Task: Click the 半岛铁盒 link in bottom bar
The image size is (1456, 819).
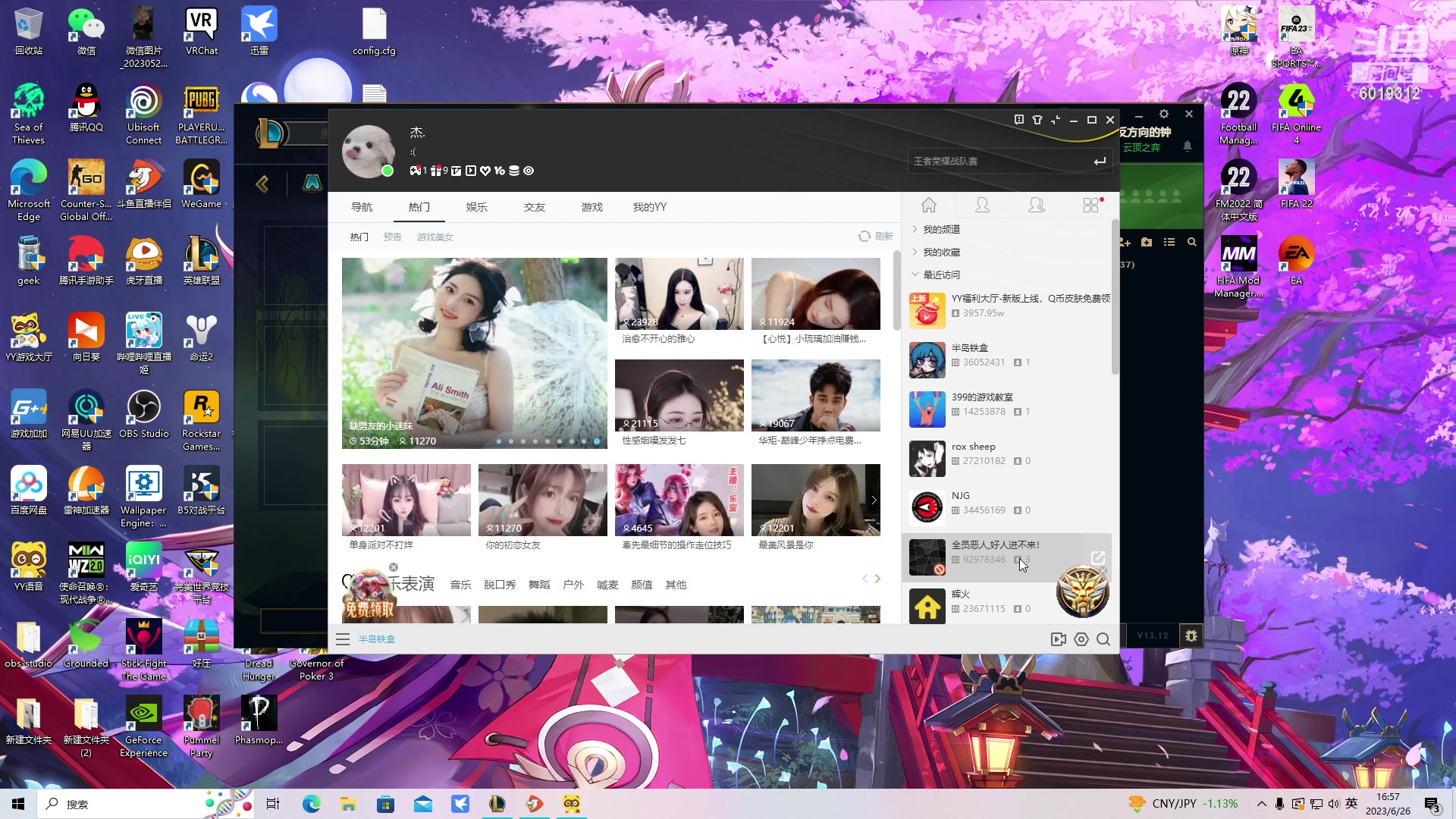Action: pos(377,639)
